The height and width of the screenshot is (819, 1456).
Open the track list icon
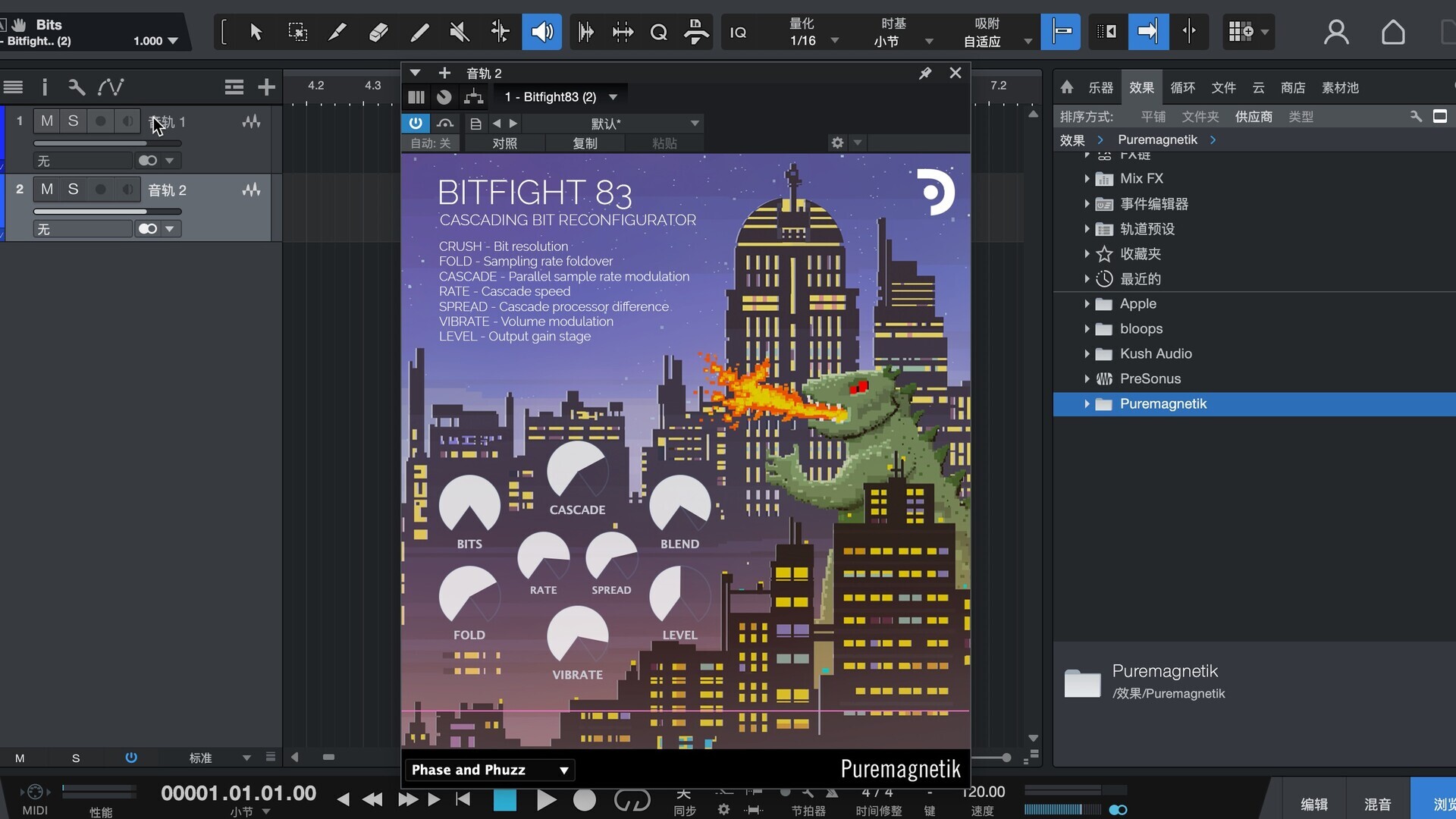click(x=13, y=87)
